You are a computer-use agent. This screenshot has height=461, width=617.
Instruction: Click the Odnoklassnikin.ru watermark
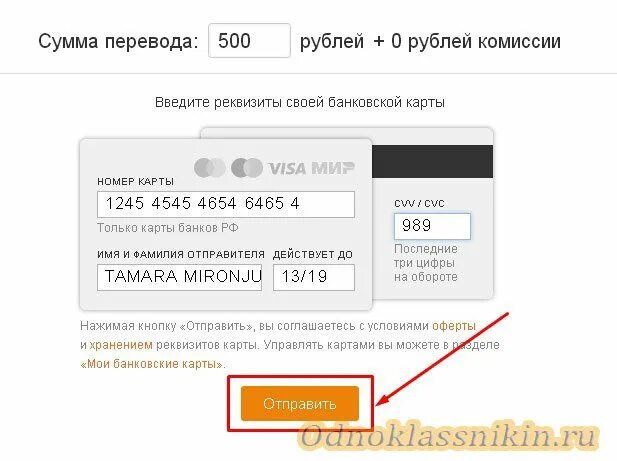449,436
